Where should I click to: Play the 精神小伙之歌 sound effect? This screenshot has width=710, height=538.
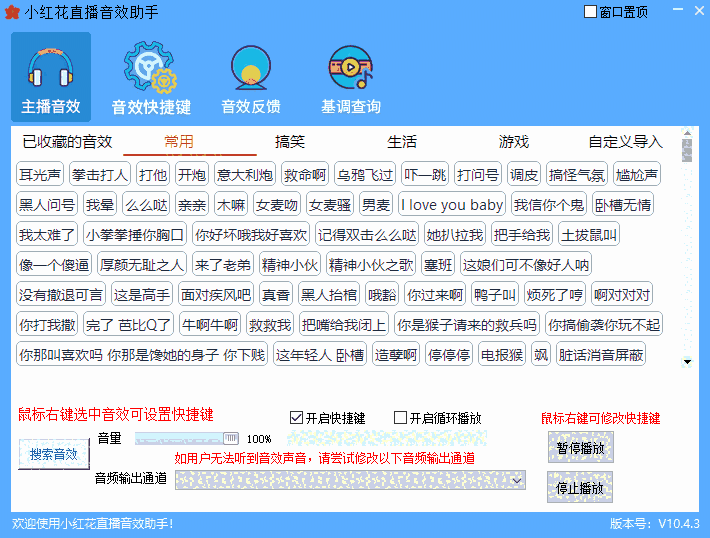tap(370, 264)
